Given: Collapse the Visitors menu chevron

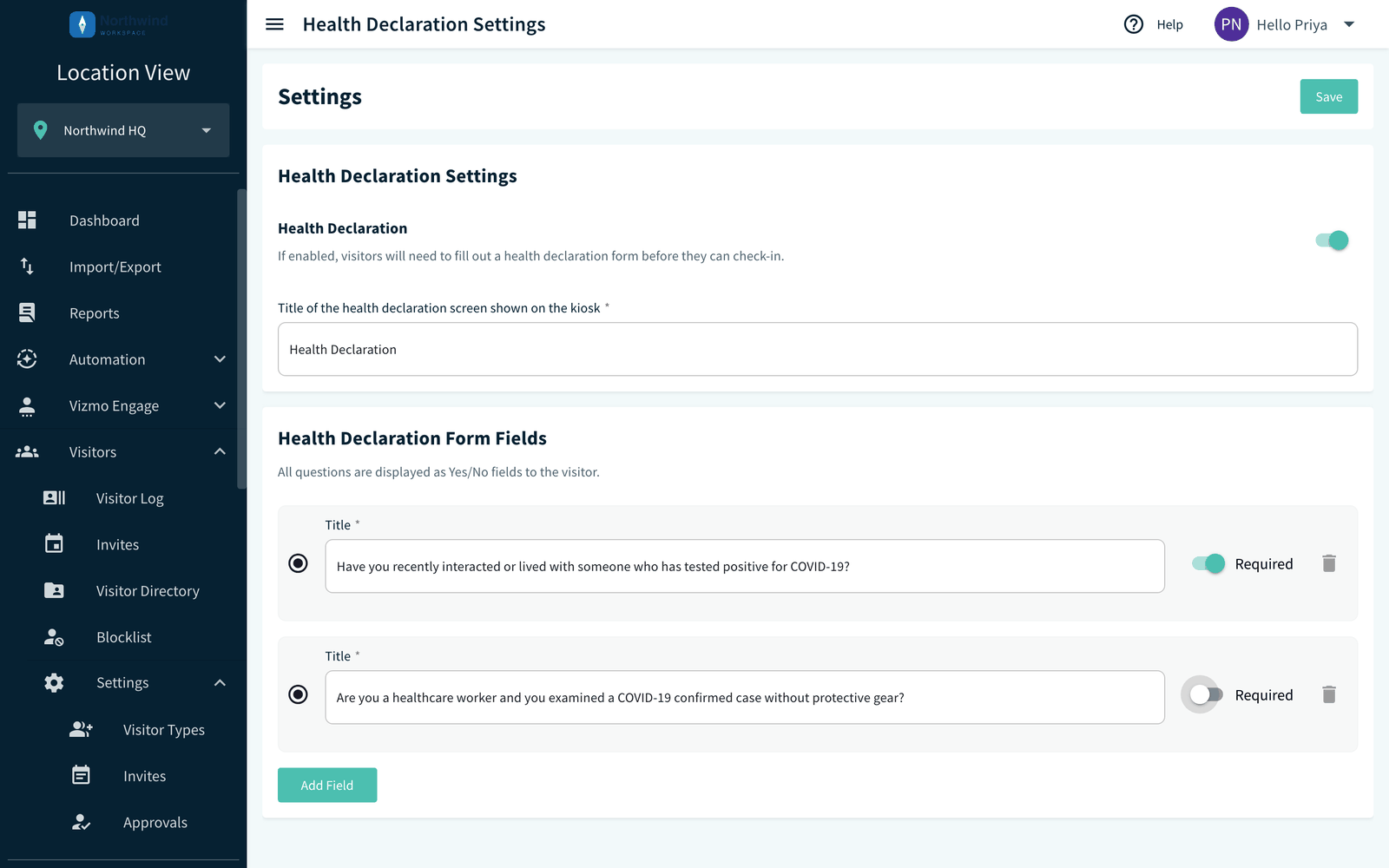Looking at the screenshot, I should click(x=220, y=451).
